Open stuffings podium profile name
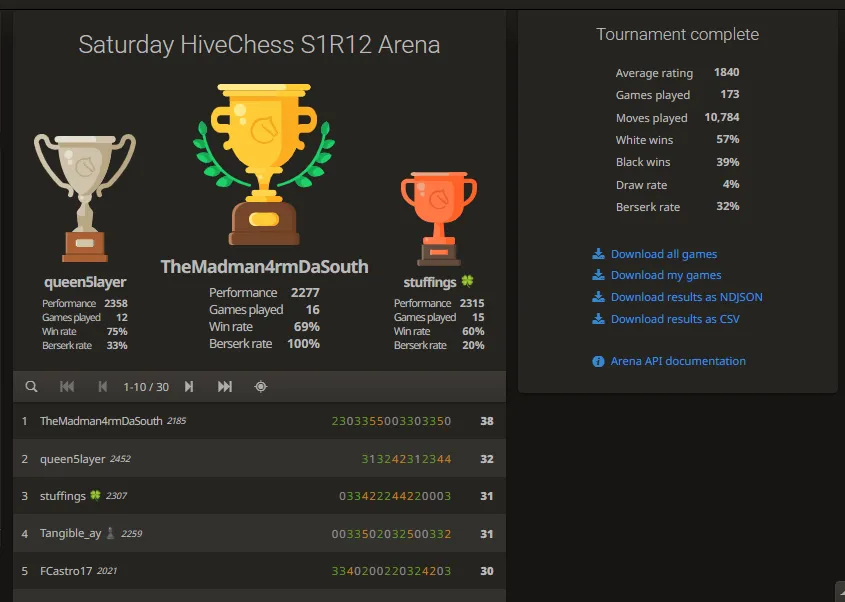 (430, 282)
